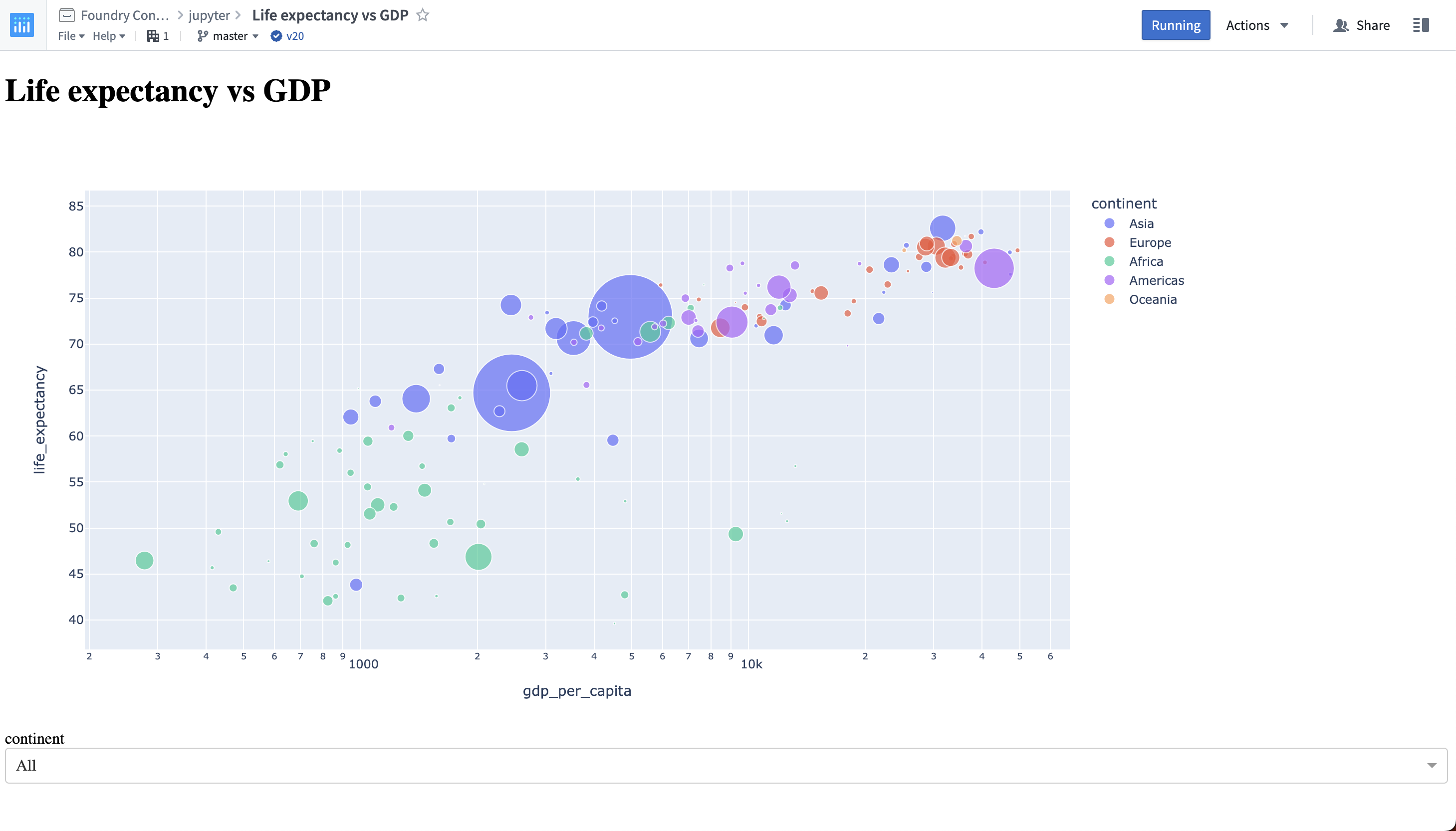Click the continent legend title

pos(1123,203)
